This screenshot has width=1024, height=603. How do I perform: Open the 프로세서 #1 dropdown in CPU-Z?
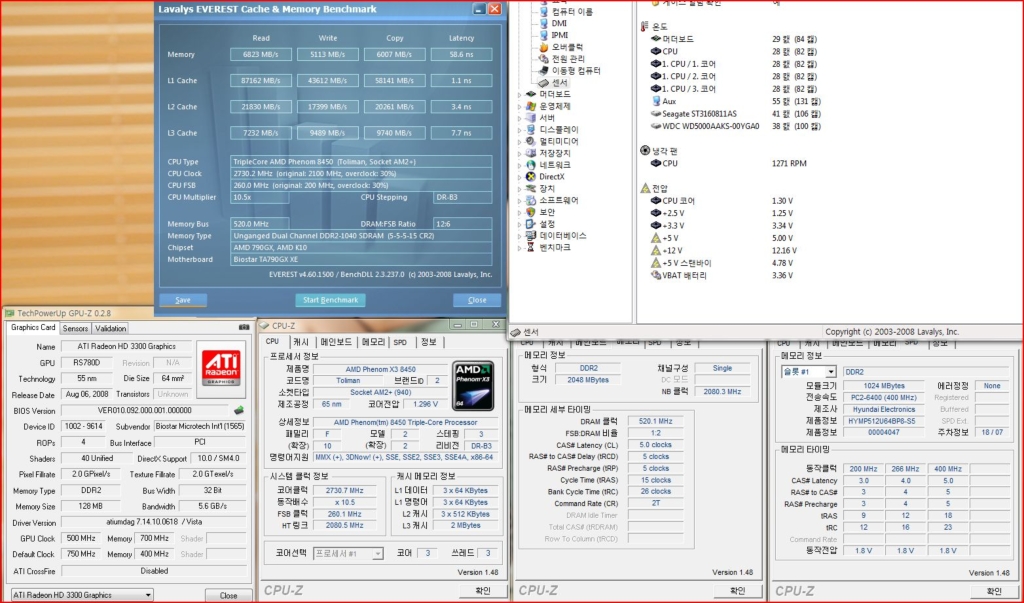click(x=348, y=553)
